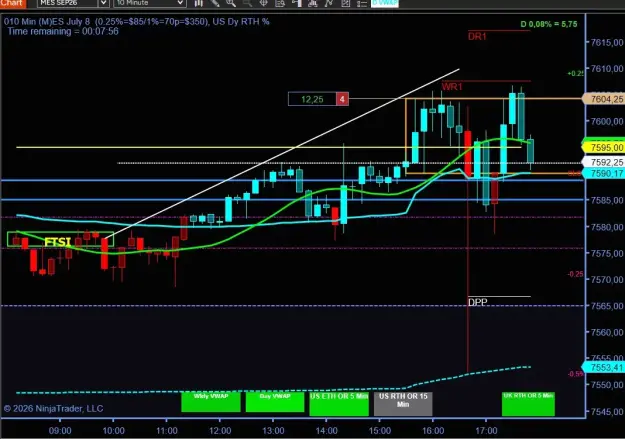Select the yellow 7595,00 price marker
This screenshot has width=625, height=439.
[603, 148]
